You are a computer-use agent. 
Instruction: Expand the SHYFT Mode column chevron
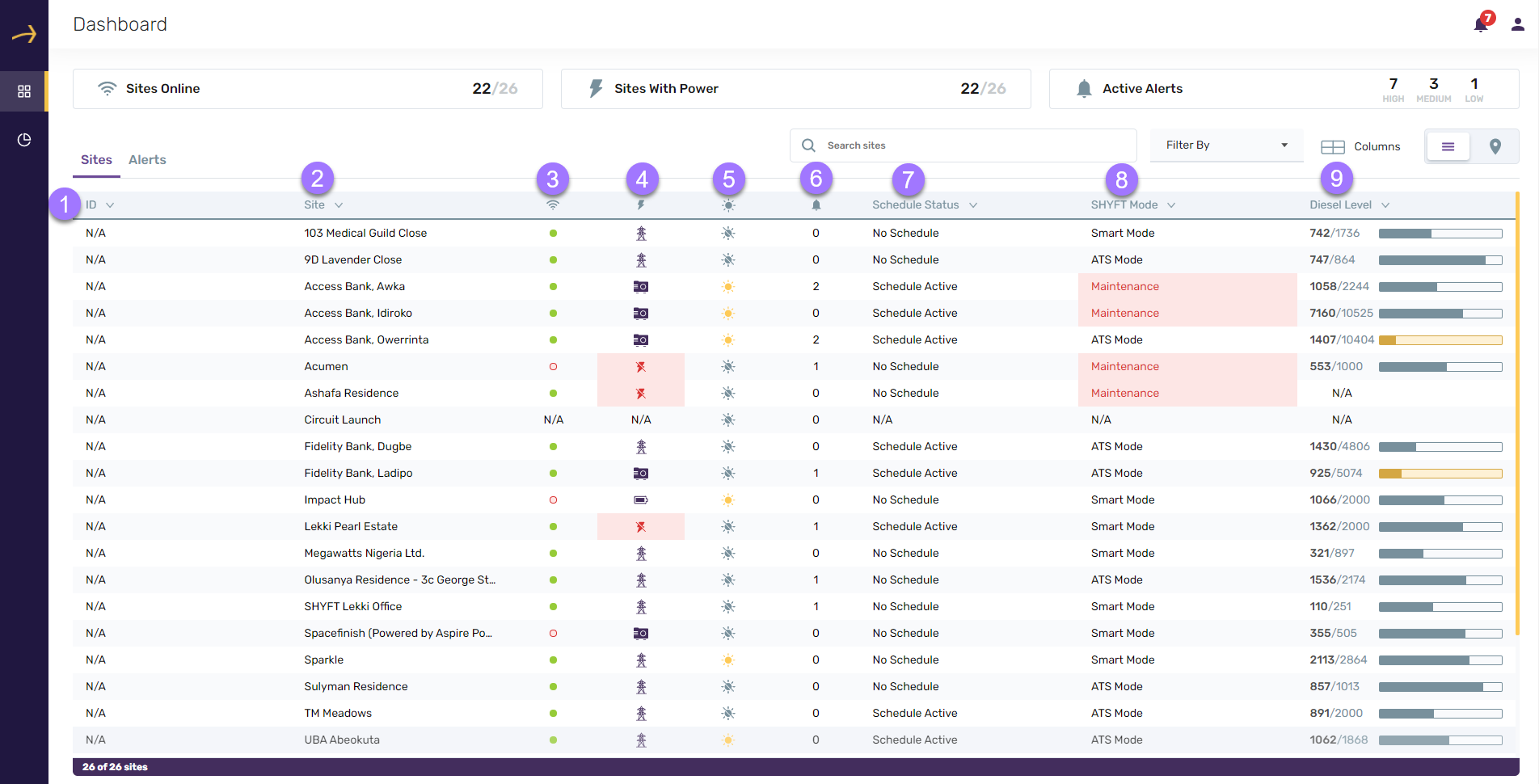pyautogui.click(x=1171, y=205)
